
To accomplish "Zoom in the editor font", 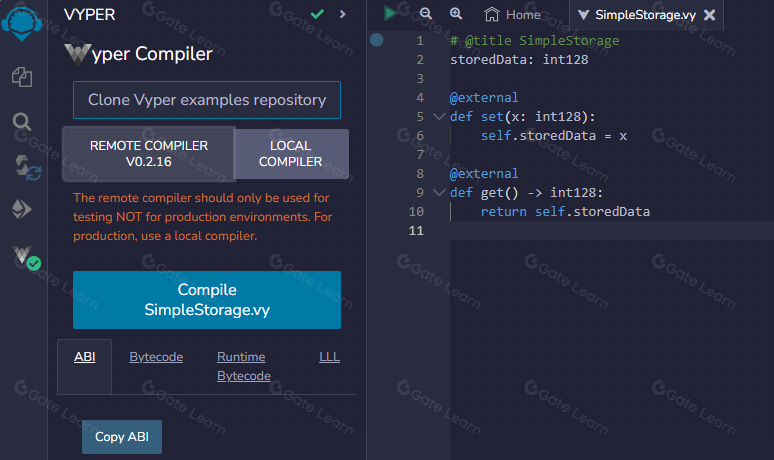I will click(456, 14).
